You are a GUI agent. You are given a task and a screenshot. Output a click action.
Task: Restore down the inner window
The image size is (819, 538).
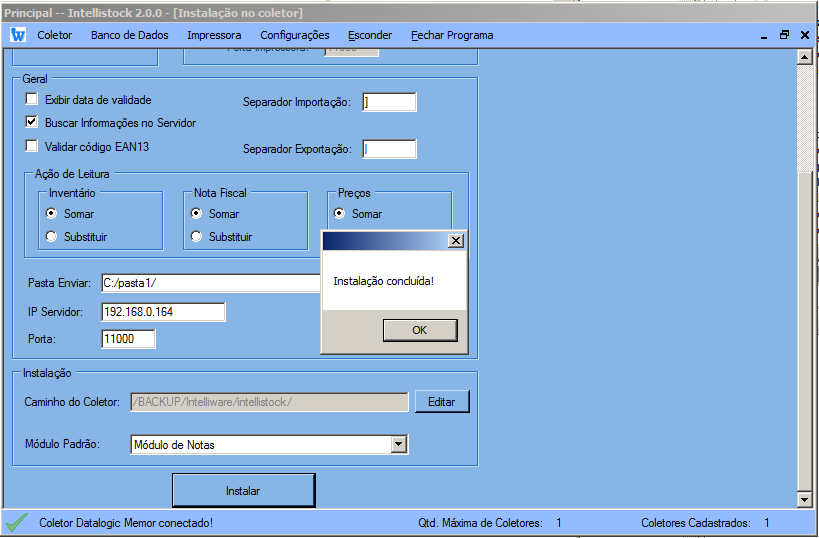pyautogui.click(x=784, y=35)
